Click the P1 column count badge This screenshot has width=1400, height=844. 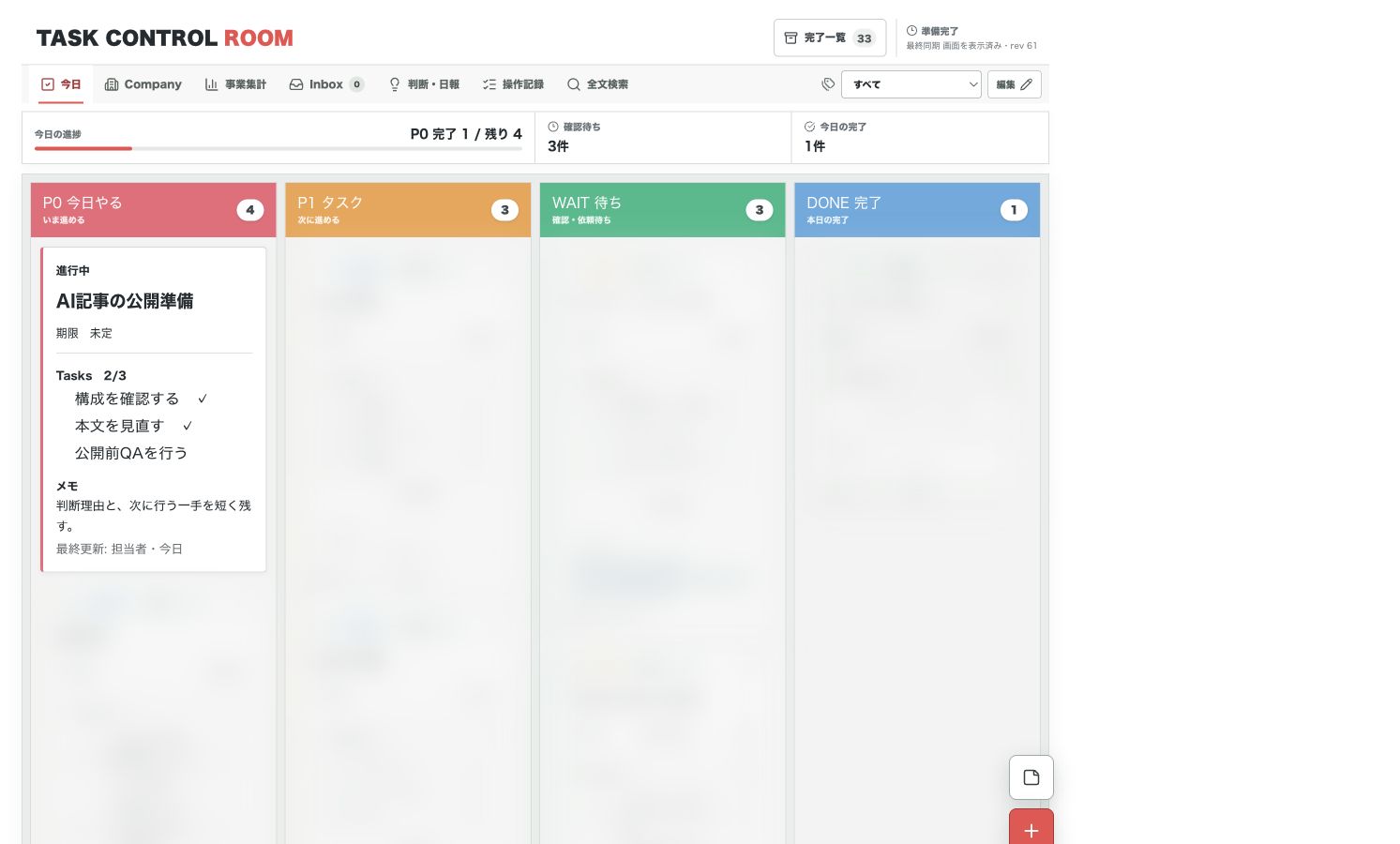tap(504, 210)
